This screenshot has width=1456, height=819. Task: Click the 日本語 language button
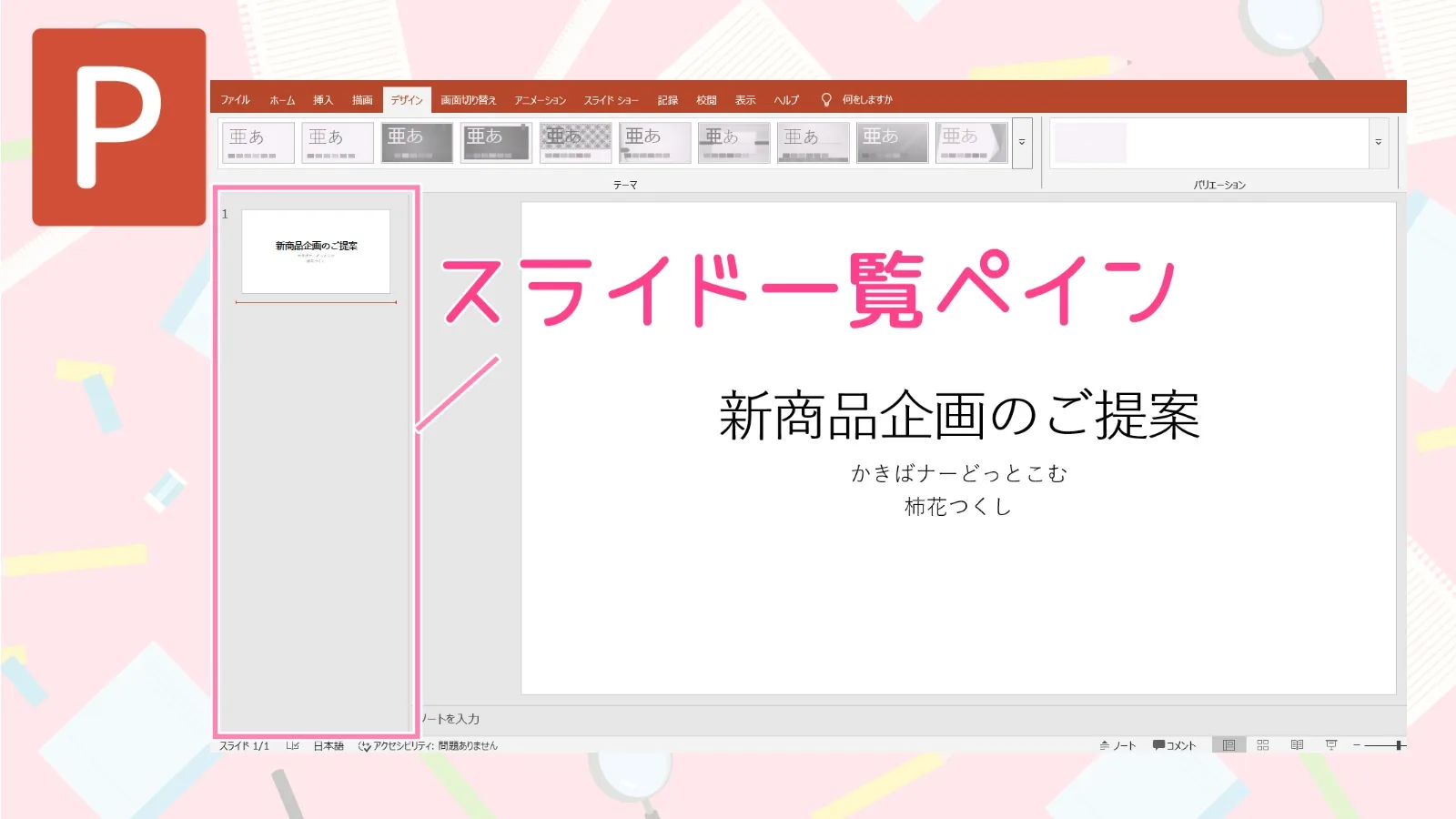coord(329,745)
